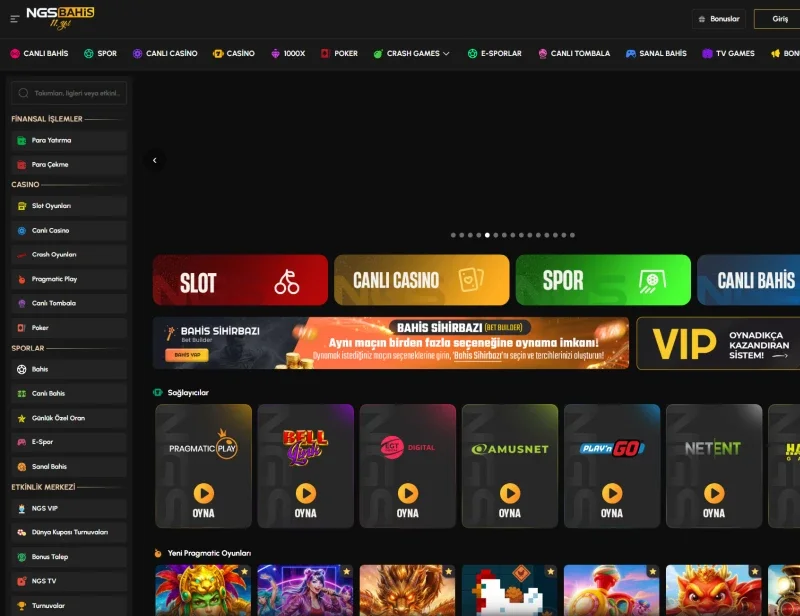The height and width of the screenshot is (616, 800).
Task: Open the golden dragon game thumbnail
Action: pos(408,590)
